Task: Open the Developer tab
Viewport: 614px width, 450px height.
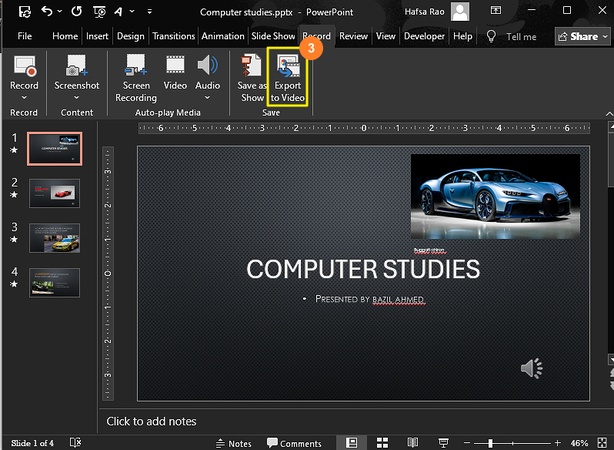Action: point(424,36)
